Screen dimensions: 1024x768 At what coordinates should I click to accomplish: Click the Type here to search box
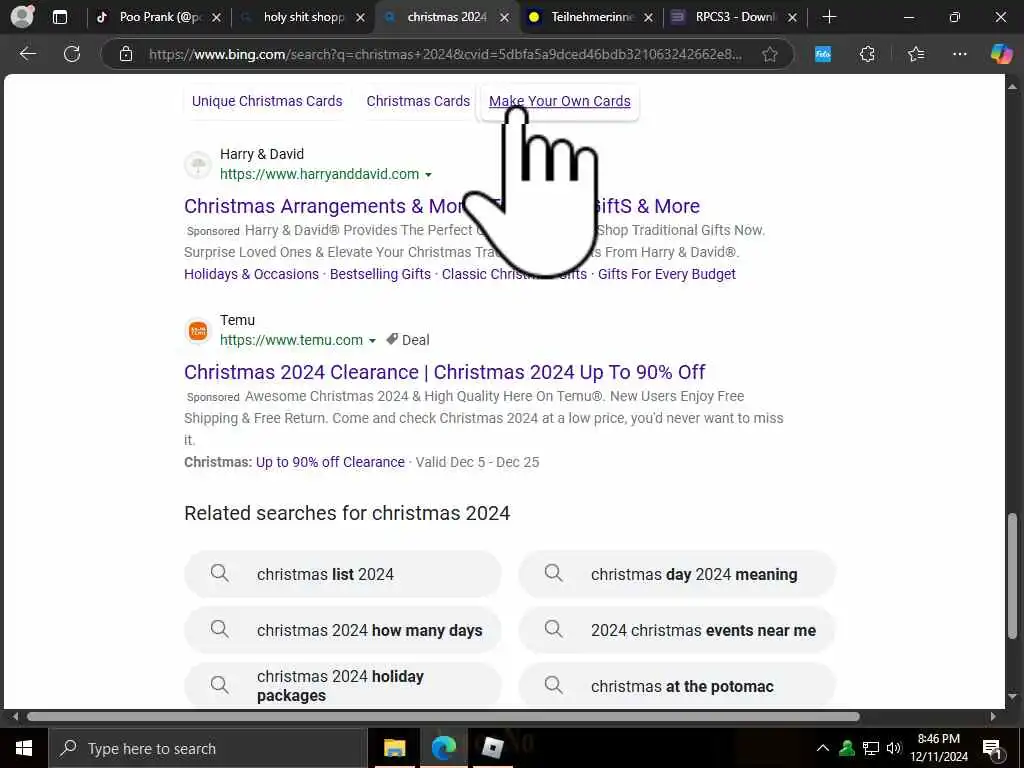(x=207, y=748)
